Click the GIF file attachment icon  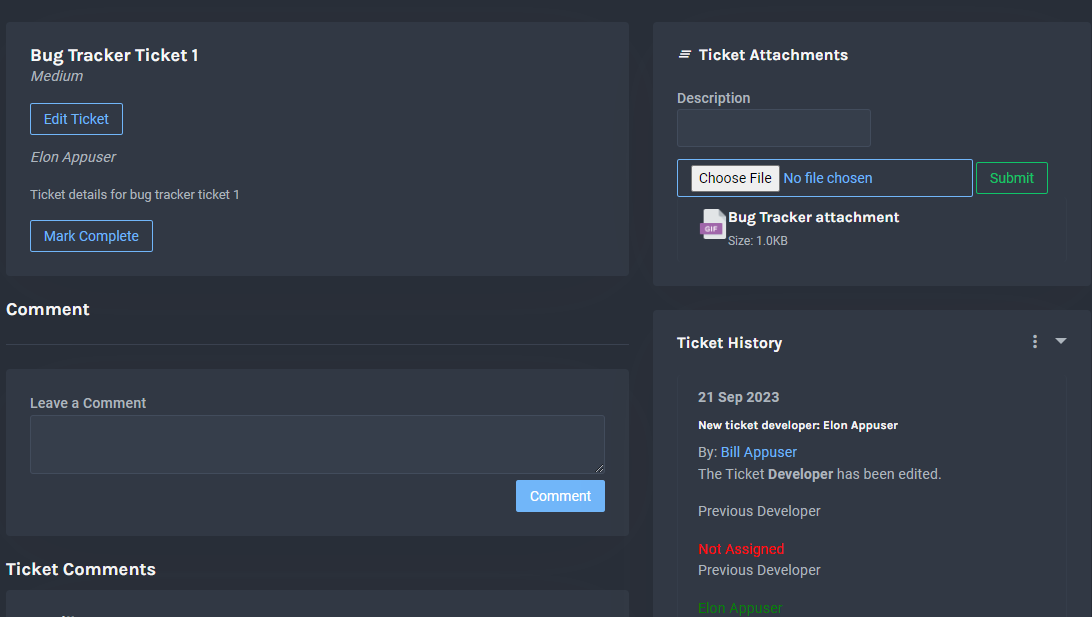712,225
